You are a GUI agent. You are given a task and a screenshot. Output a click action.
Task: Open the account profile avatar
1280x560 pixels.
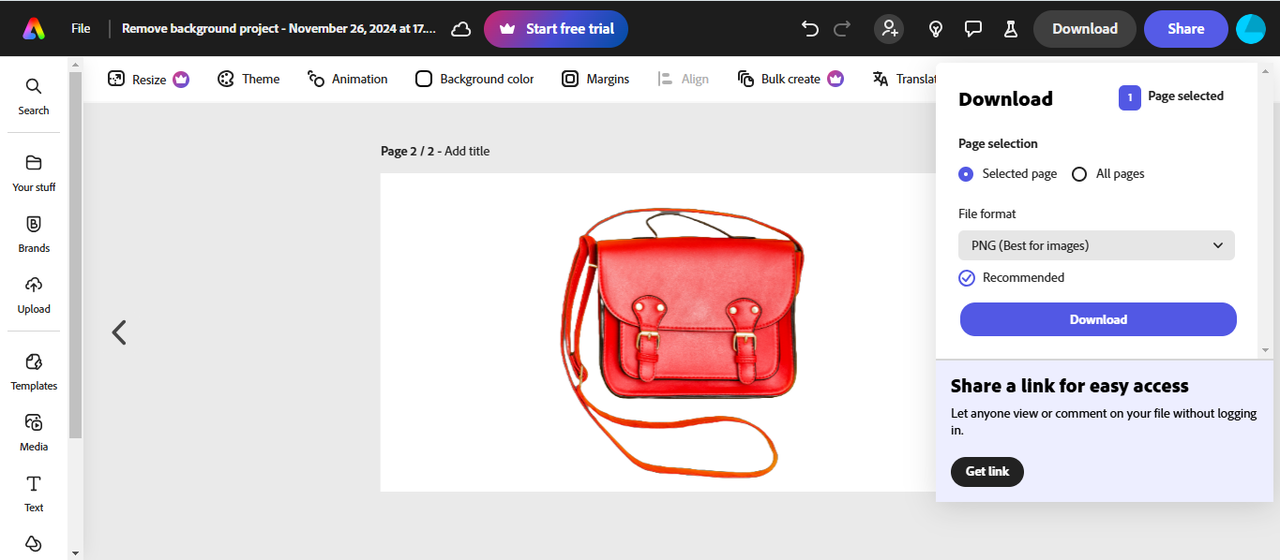1251,29
